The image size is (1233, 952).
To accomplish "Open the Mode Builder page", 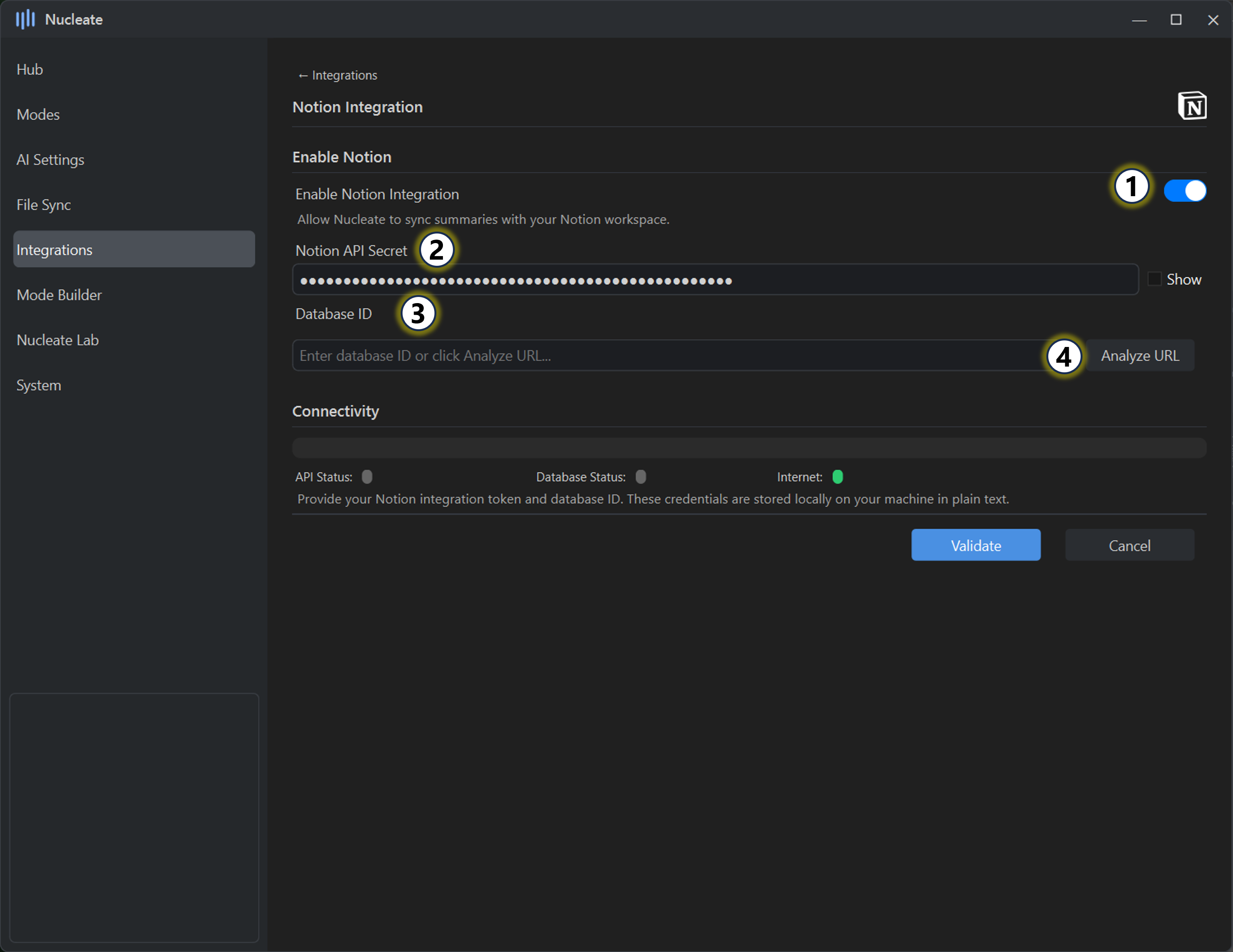I will (59, 295).
